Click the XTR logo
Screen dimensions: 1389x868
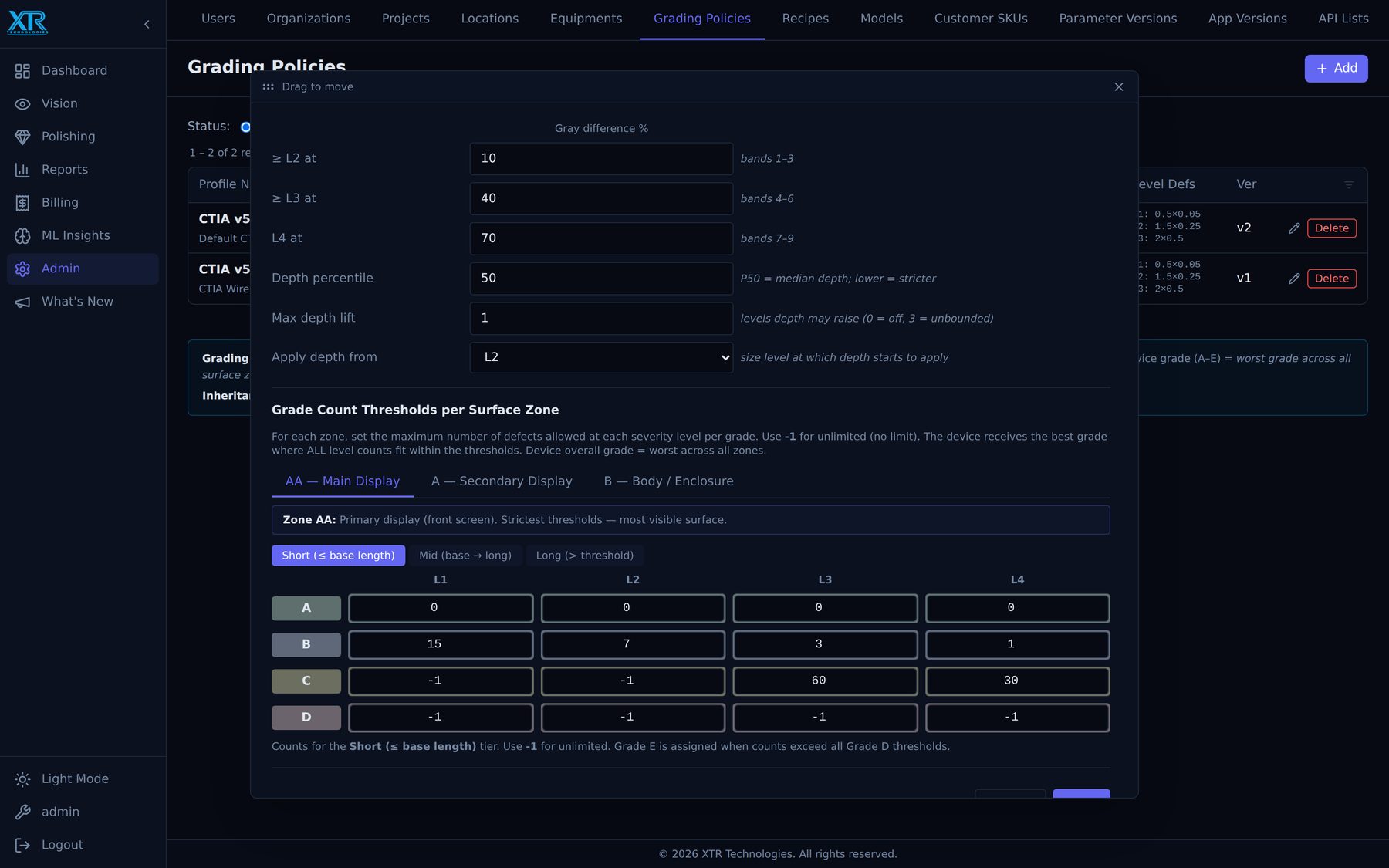click(28, 23)
